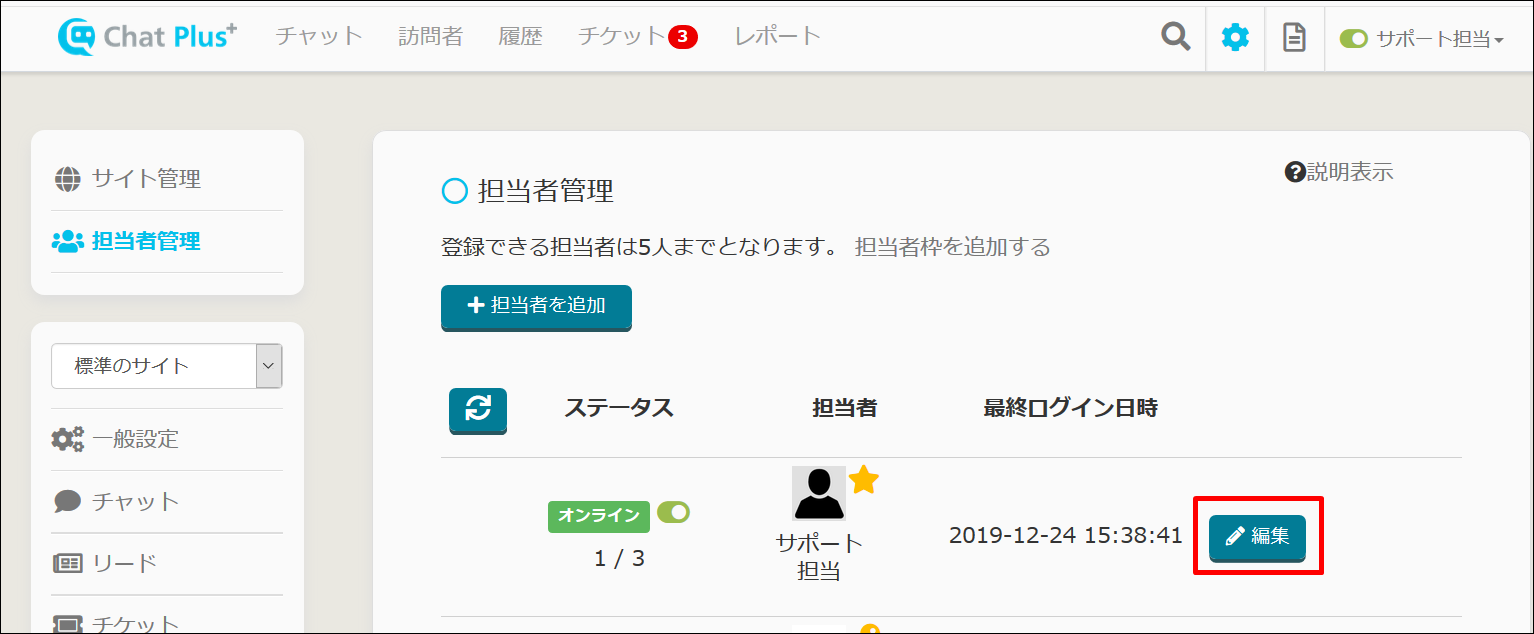This screenshot has height=634, width=1534.
Task: Click the 1 / 3 chat count
Action: [619, 559]
